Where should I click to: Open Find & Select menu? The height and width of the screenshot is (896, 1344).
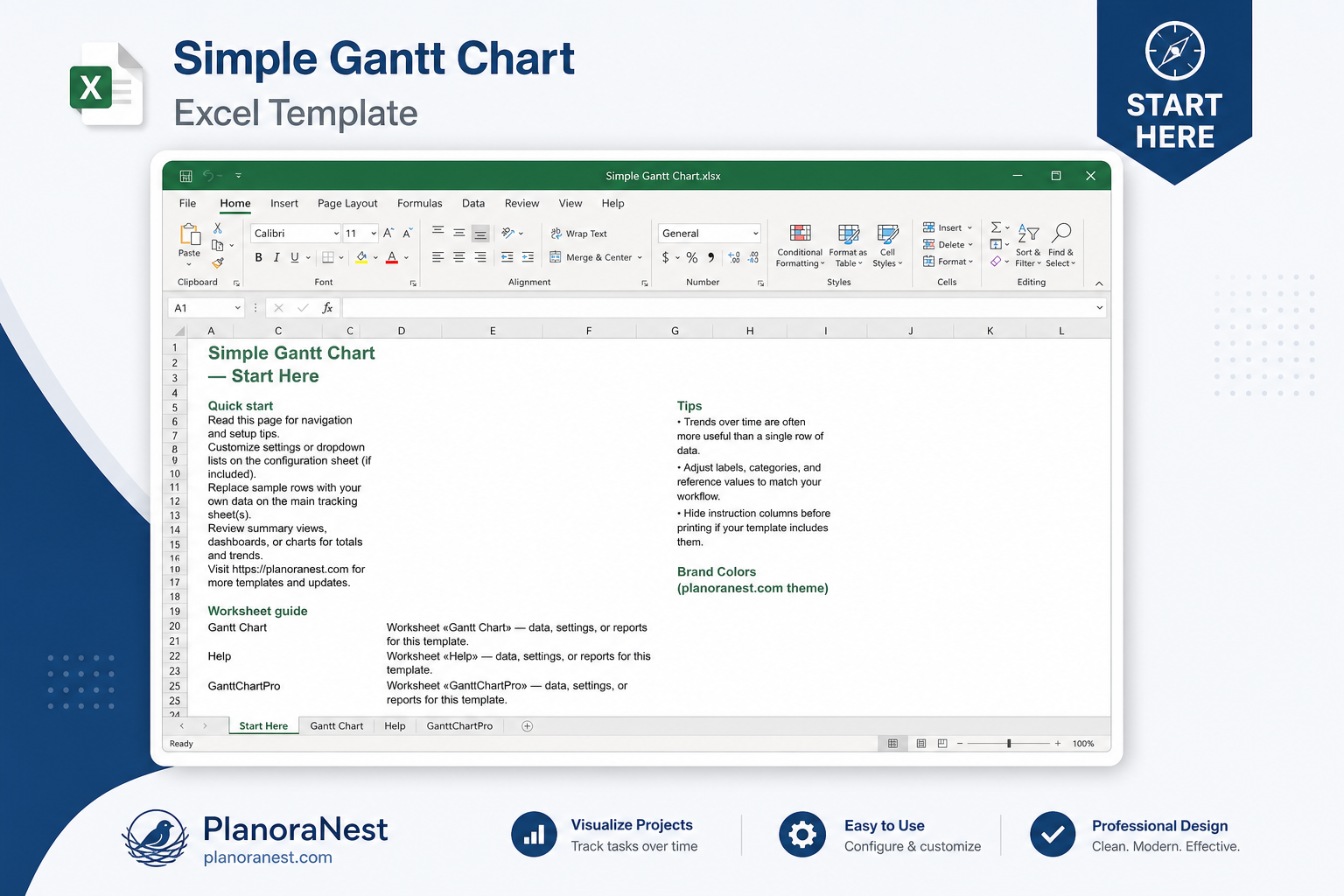pyautogui.click(x=1060, y=245)
